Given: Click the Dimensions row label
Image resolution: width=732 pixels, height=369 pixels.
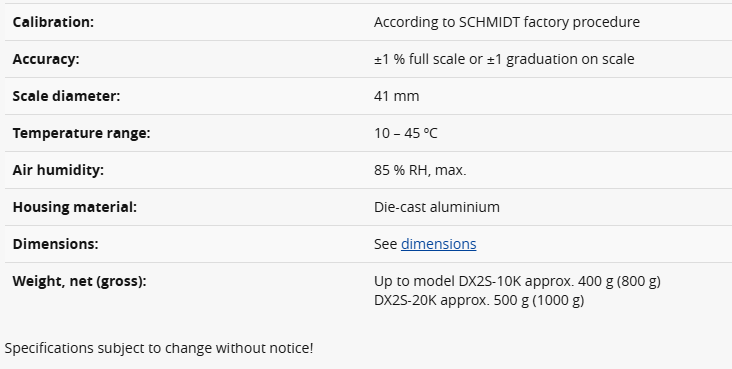Looking at the screenshot, I should (x=56, y=244).
